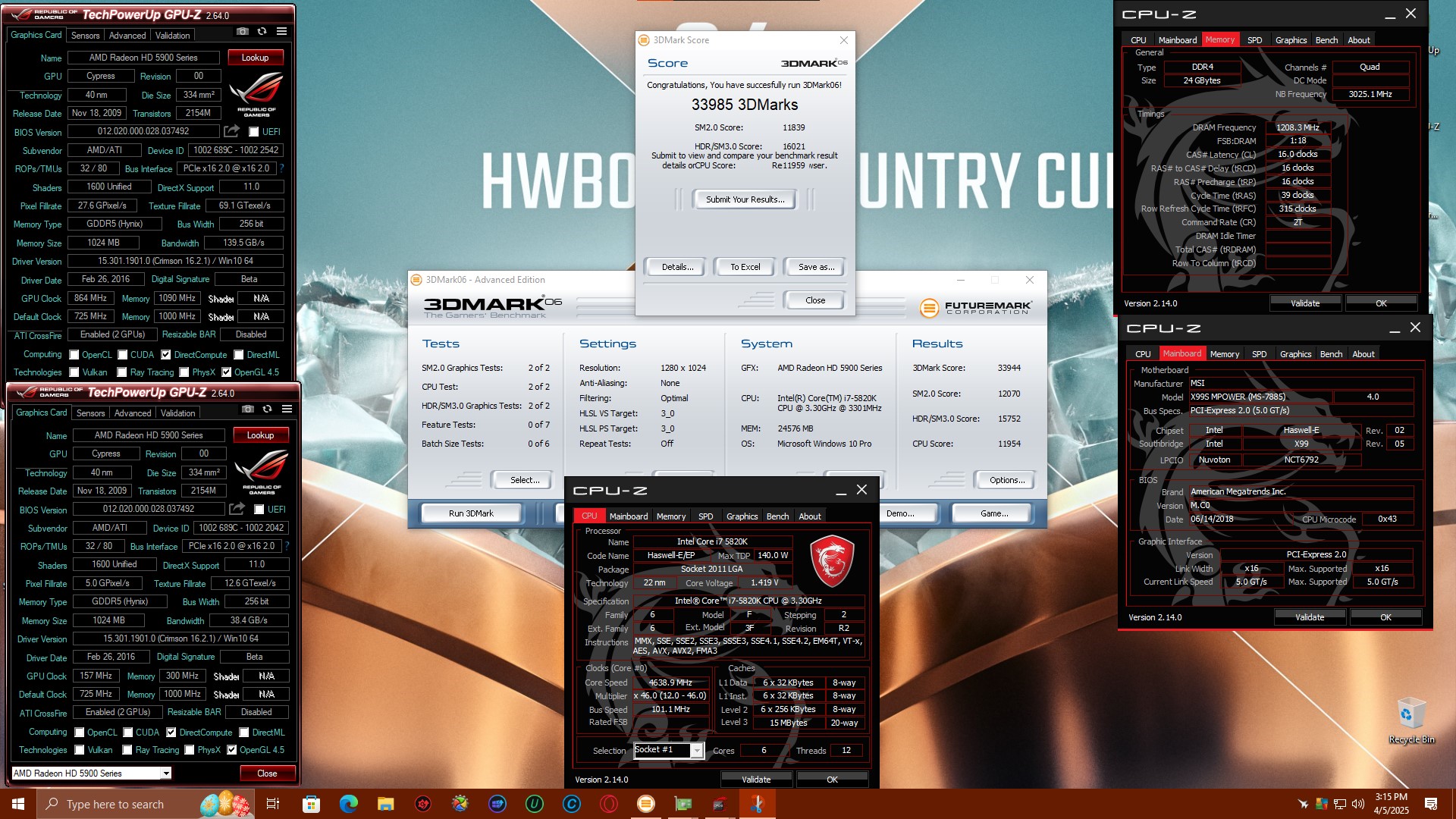Click Options button under Results
Image resolution: width=1456 pixels, height=819 pixels.
[1007, 480]
